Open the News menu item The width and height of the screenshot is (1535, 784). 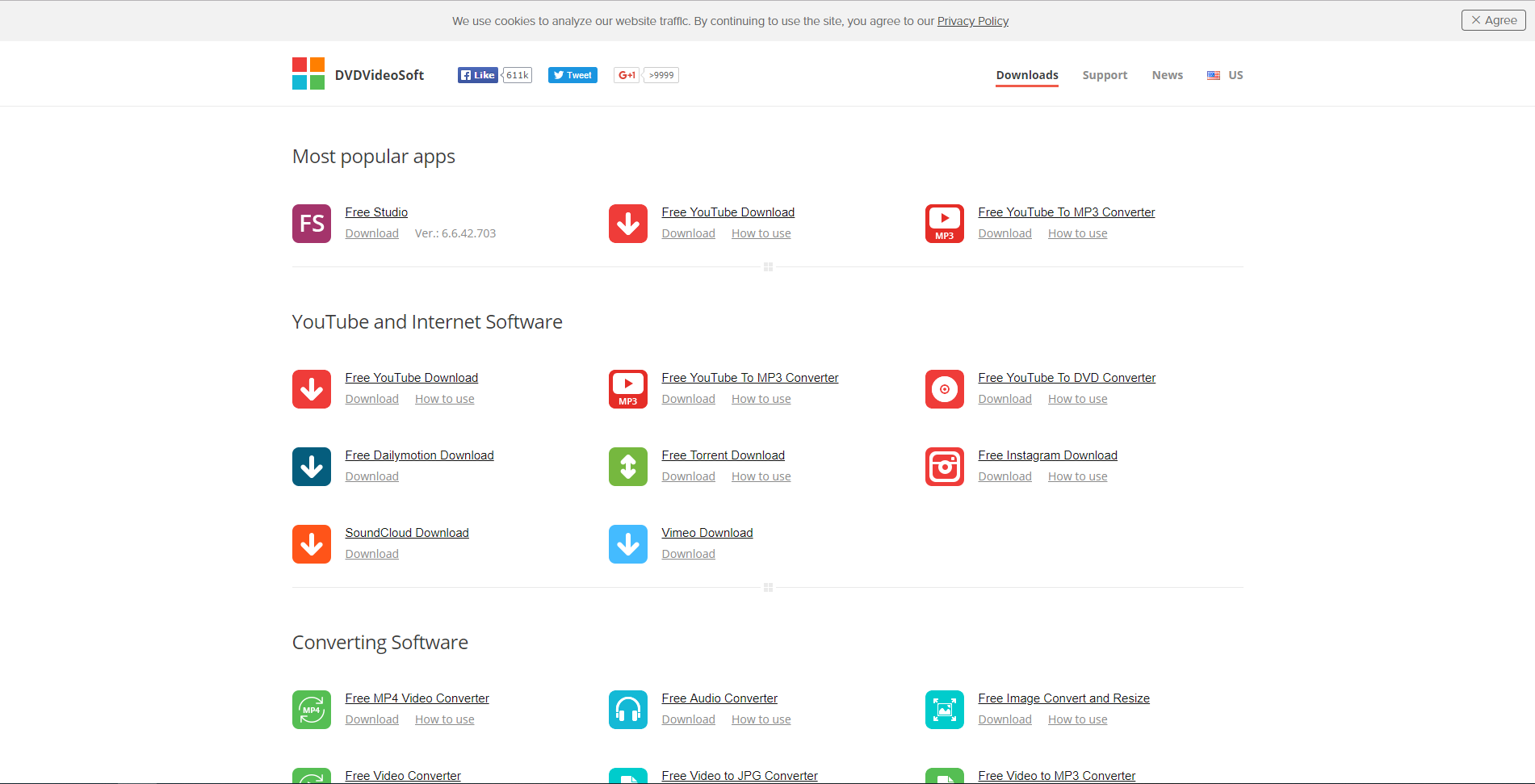(1167, 75)
